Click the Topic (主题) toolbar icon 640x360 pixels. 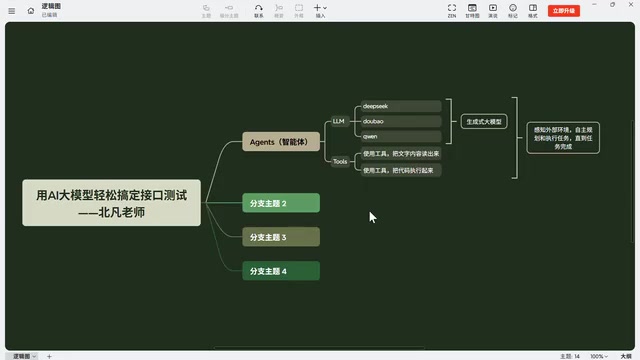[x=206, y=11]
